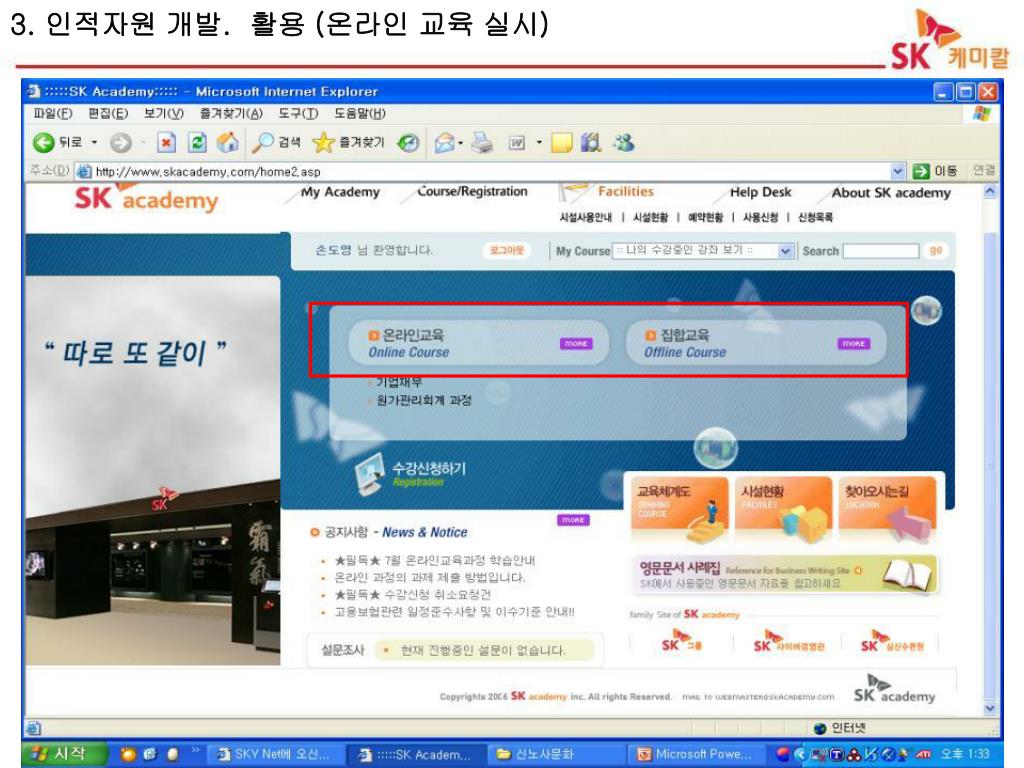
Task: Open the 수강신청 취소요청건 notice
Action: (413, 595)
